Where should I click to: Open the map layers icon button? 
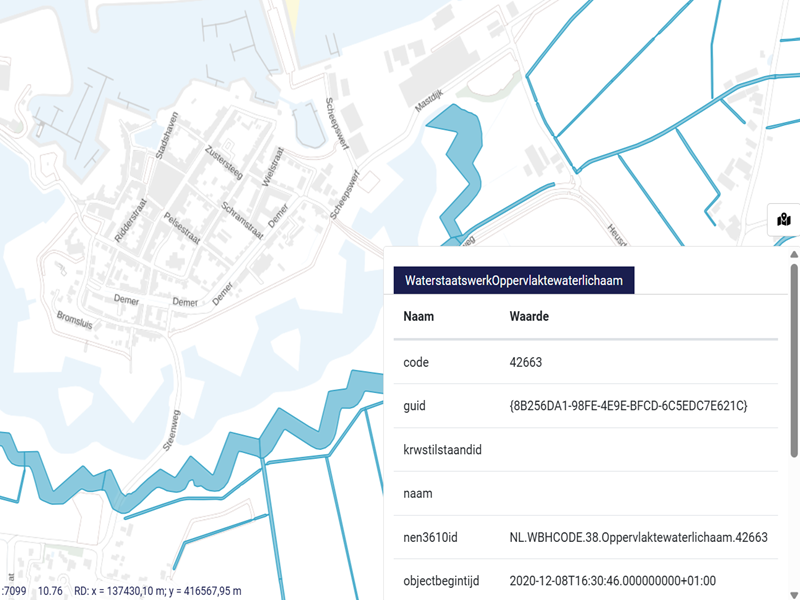click(785, 220)
